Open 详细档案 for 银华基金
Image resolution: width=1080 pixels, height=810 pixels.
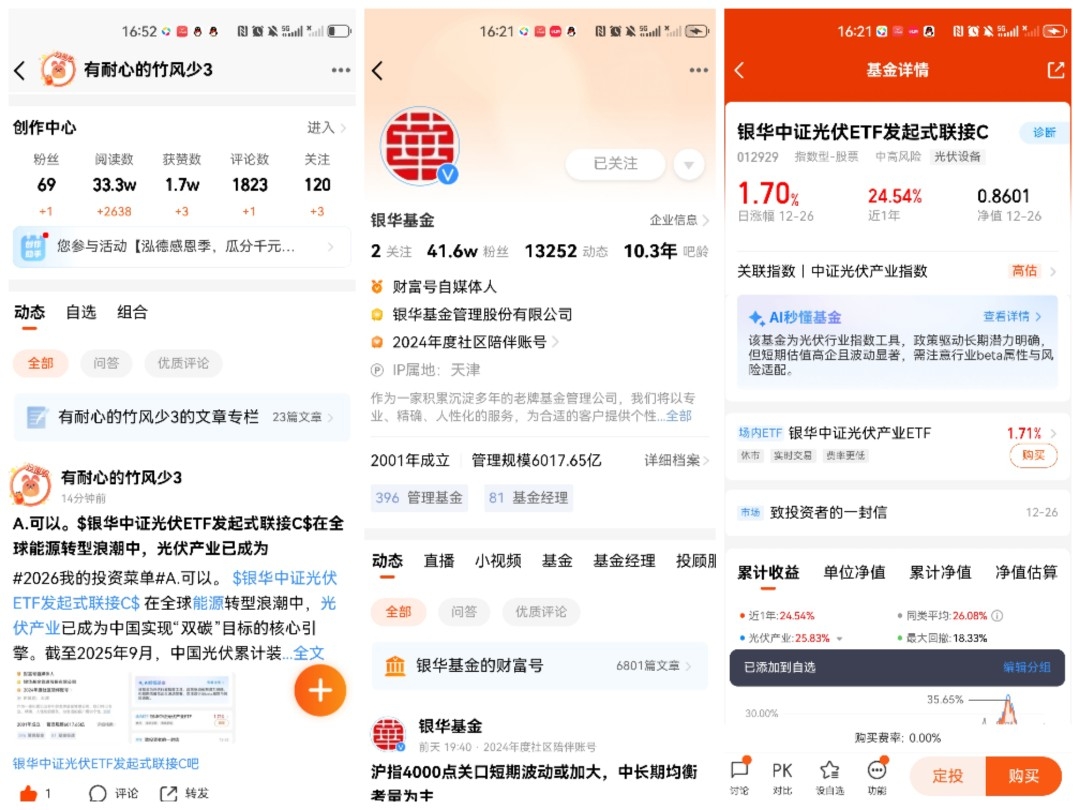676,460
